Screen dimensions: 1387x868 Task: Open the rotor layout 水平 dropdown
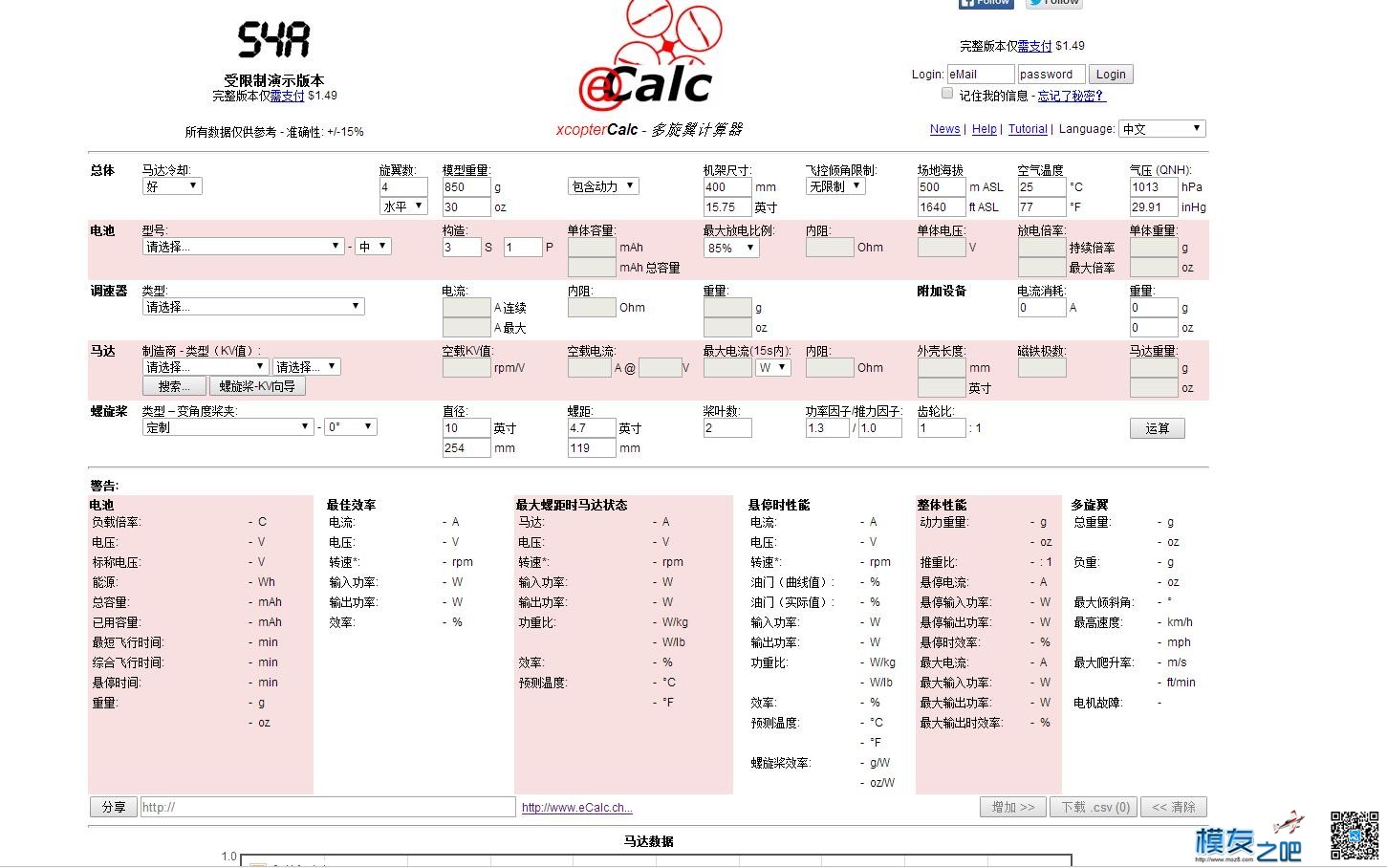tap(403, 206)
